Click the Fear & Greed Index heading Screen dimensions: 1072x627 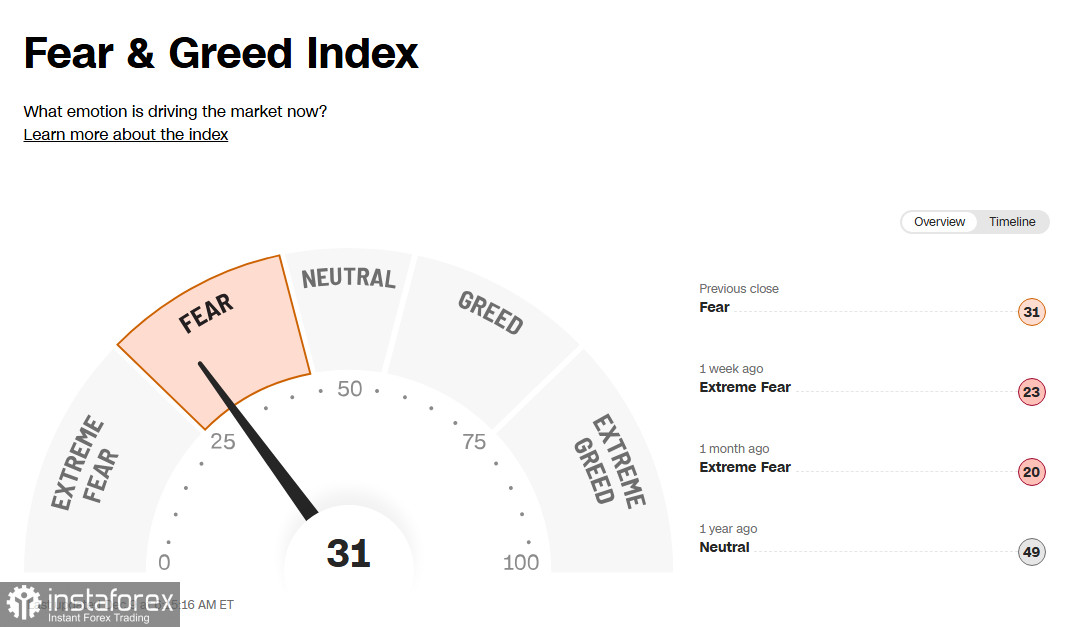click(221, 53)
